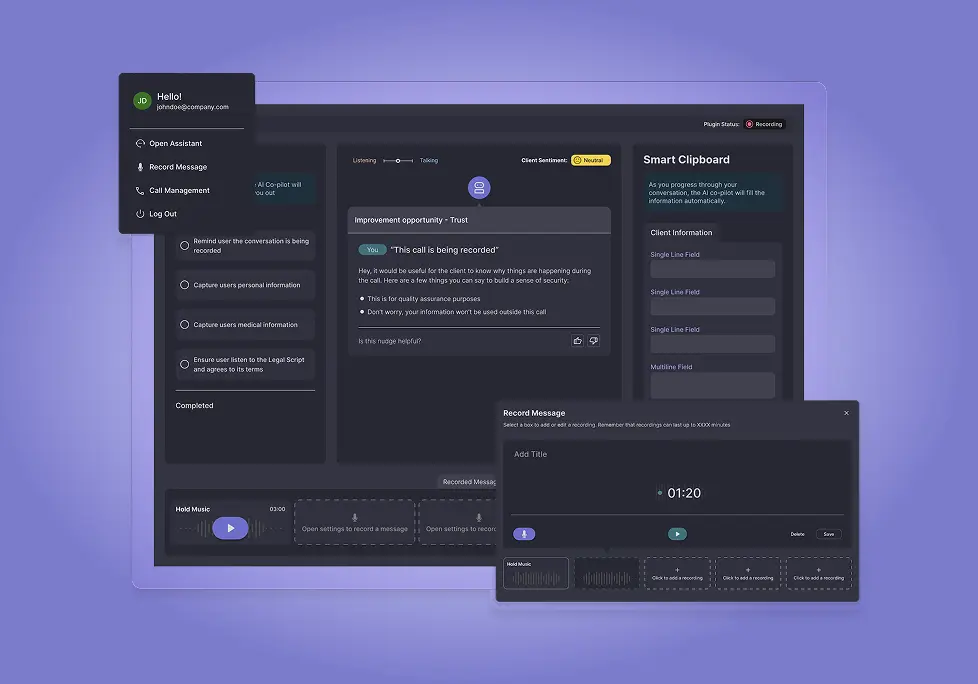This screenshot has width=978, height=684.
Task: Click the thumbs up icon on the nudge
Action: point(578,341)
